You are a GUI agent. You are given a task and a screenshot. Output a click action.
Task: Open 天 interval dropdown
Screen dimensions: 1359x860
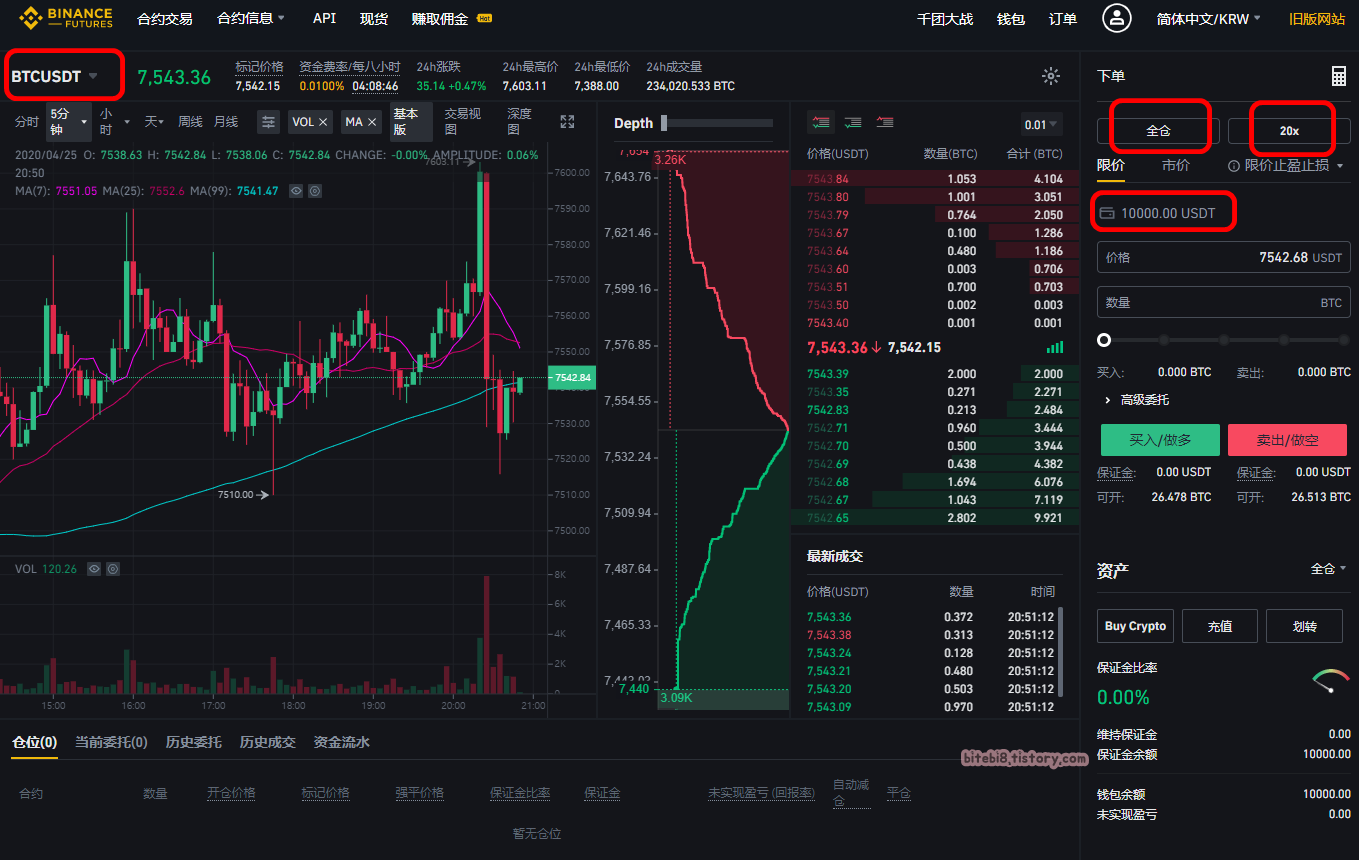point(154,121)
